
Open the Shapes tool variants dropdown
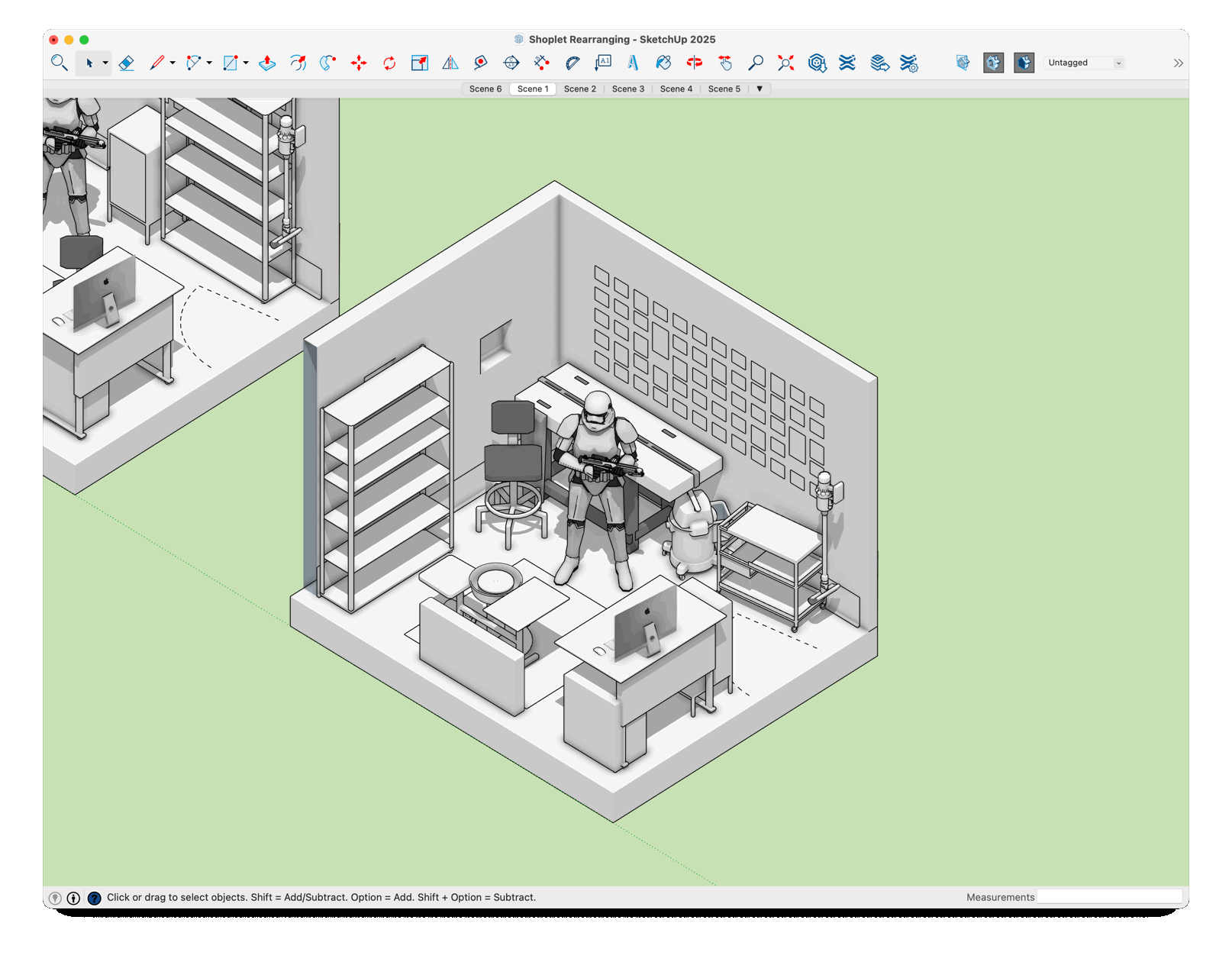coord(246,63)
